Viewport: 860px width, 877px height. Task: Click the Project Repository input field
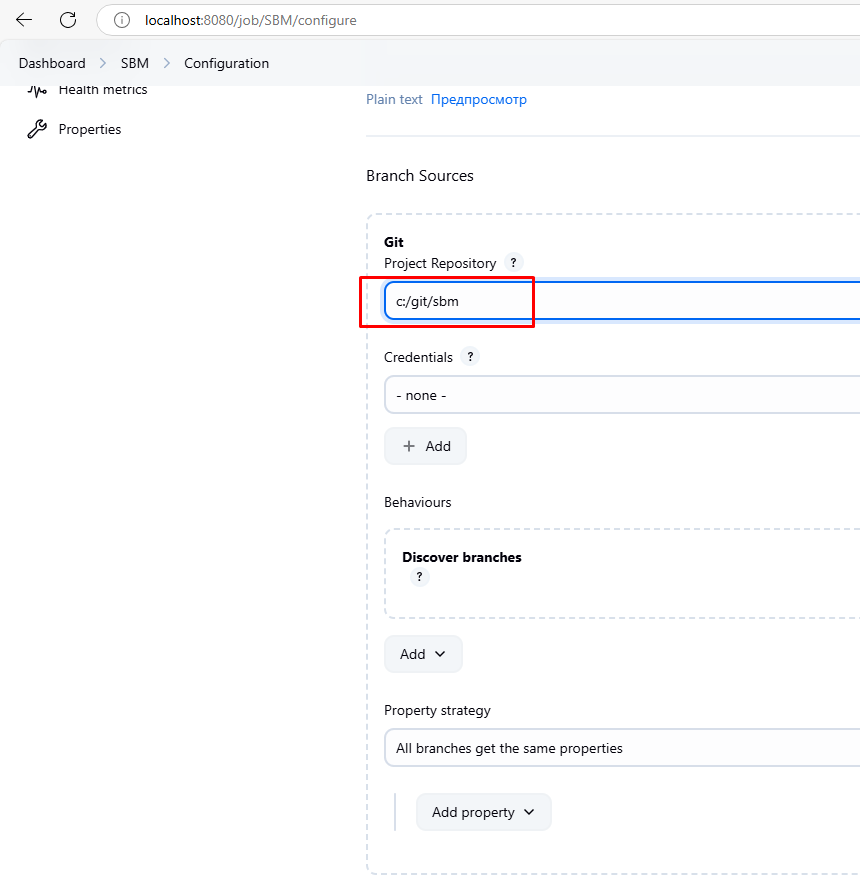620,301
